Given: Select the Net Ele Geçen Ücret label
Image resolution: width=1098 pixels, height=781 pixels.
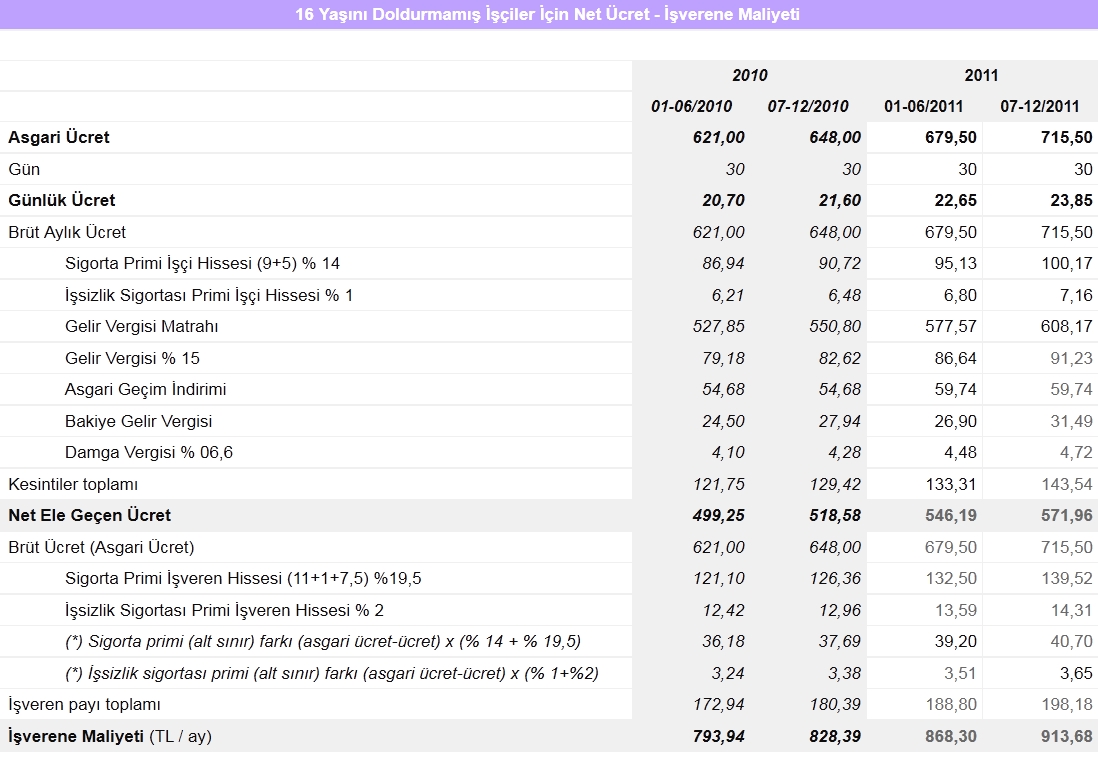Looking at the screenshot, I should point(90,515).
